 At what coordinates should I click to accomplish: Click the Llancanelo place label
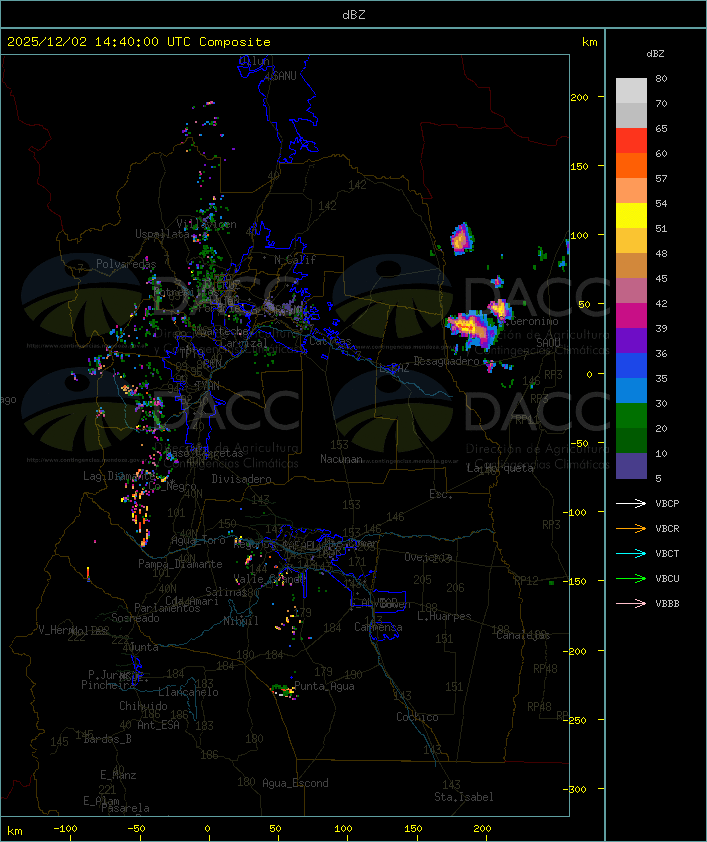tap(188, 693)
